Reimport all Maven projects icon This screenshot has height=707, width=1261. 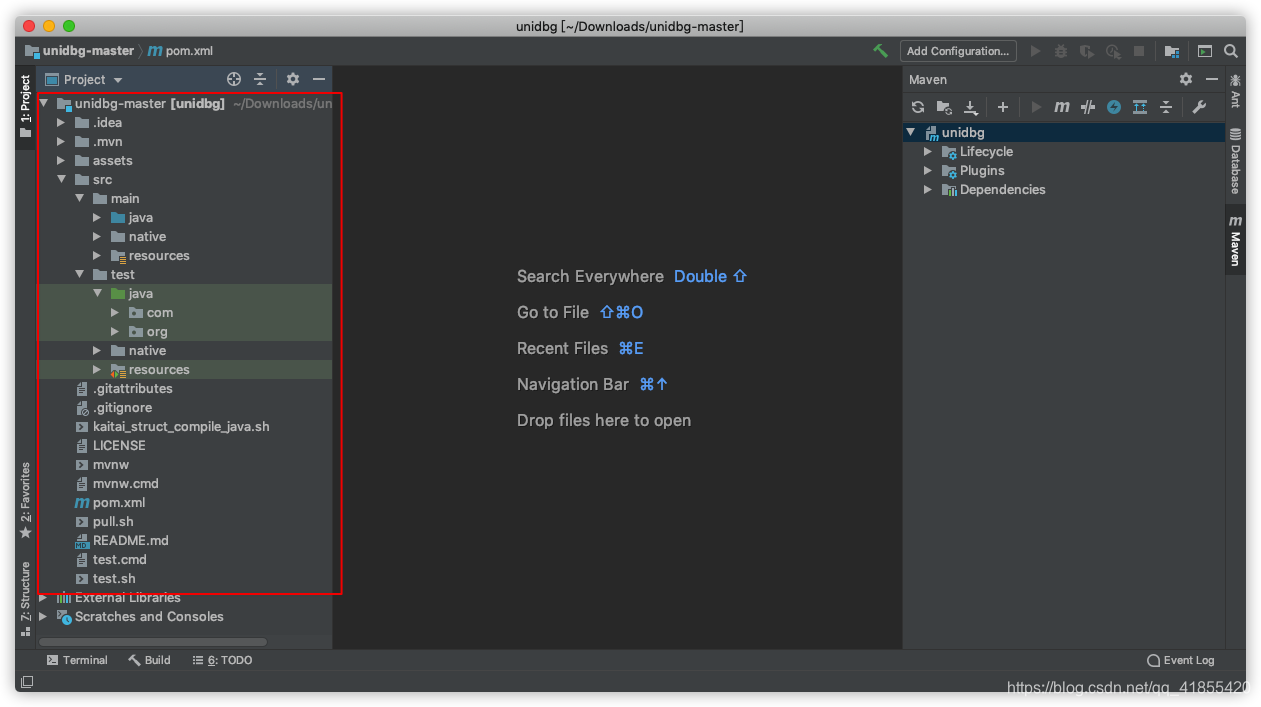(918, 107)
